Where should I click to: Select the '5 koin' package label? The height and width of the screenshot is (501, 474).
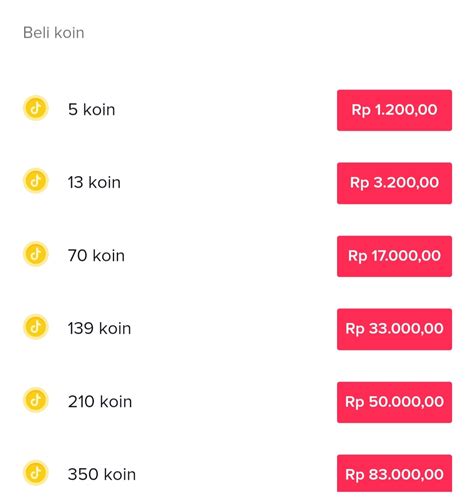coord(92,109)
